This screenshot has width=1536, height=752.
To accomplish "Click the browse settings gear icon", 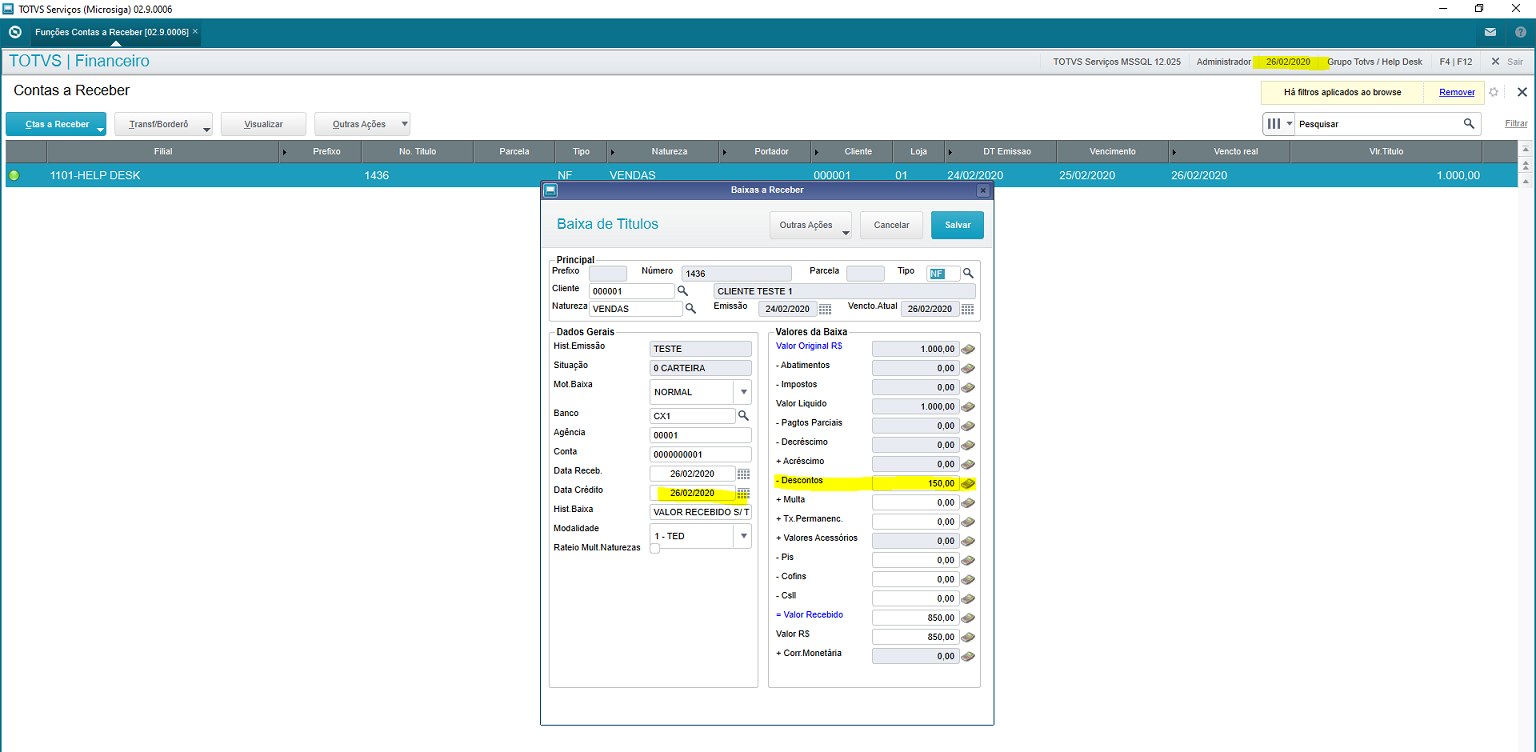I will pyautogui.click(x=1493, y=92).
